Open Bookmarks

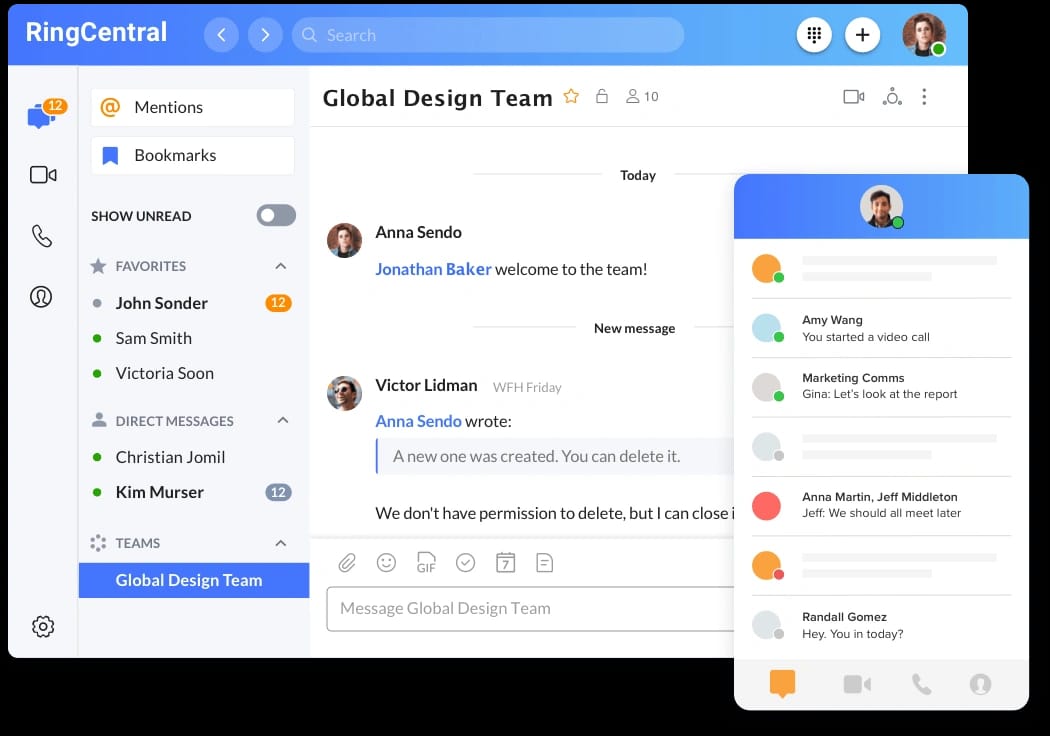(x=193, y=155)
